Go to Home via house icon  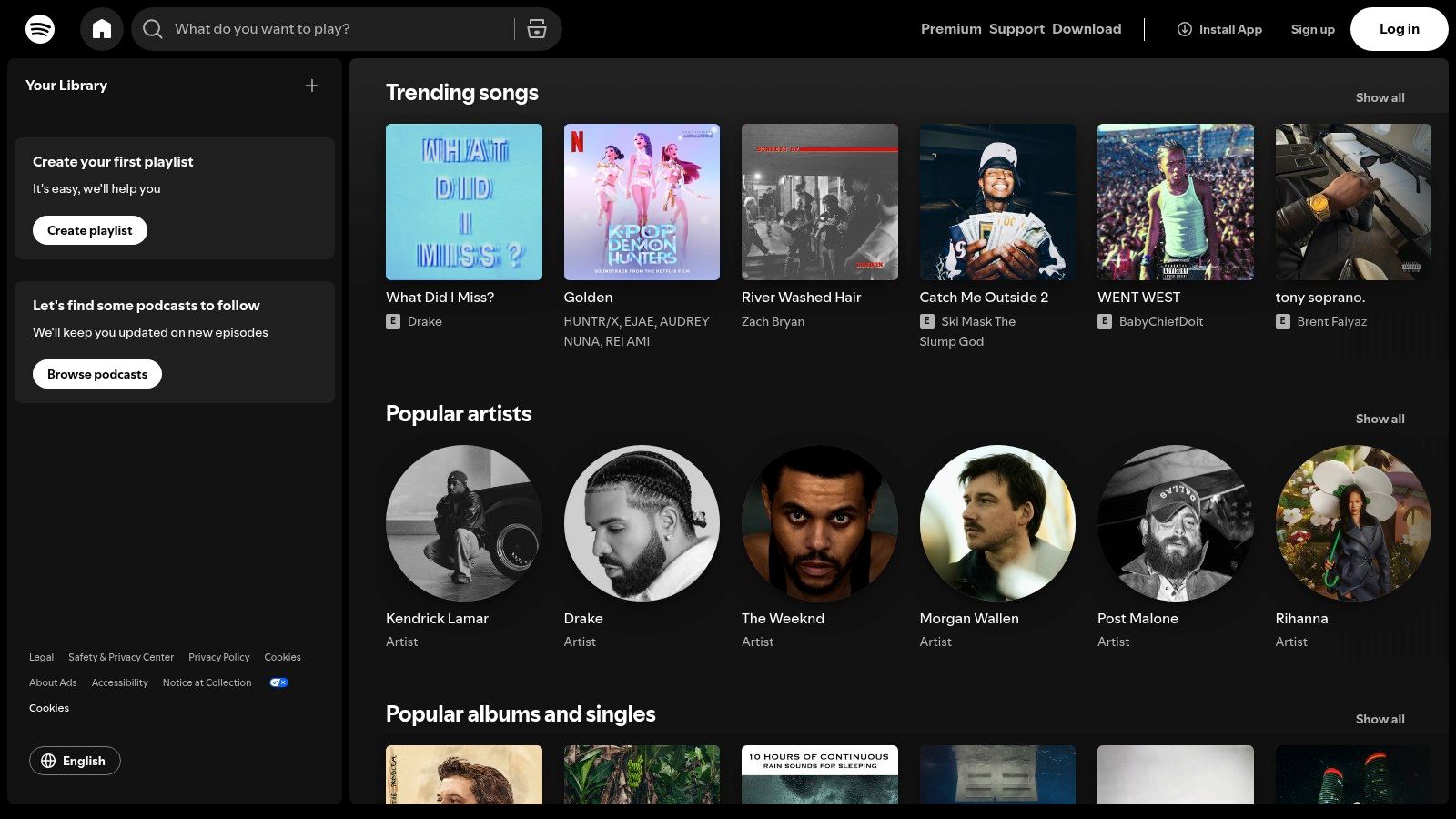(x=102, y=29)
